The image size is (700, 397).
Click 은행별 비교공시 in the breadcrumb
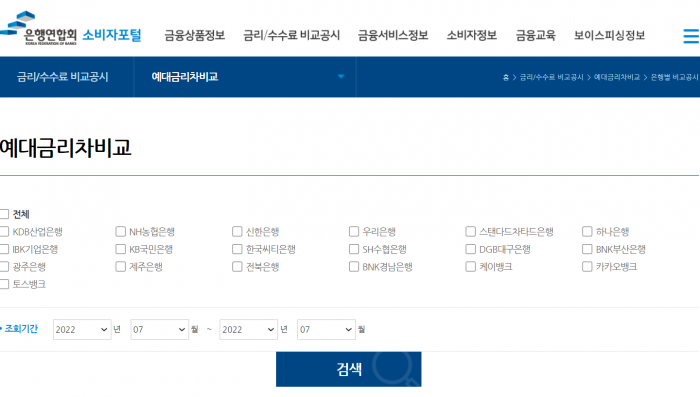(x=675, y=77)
